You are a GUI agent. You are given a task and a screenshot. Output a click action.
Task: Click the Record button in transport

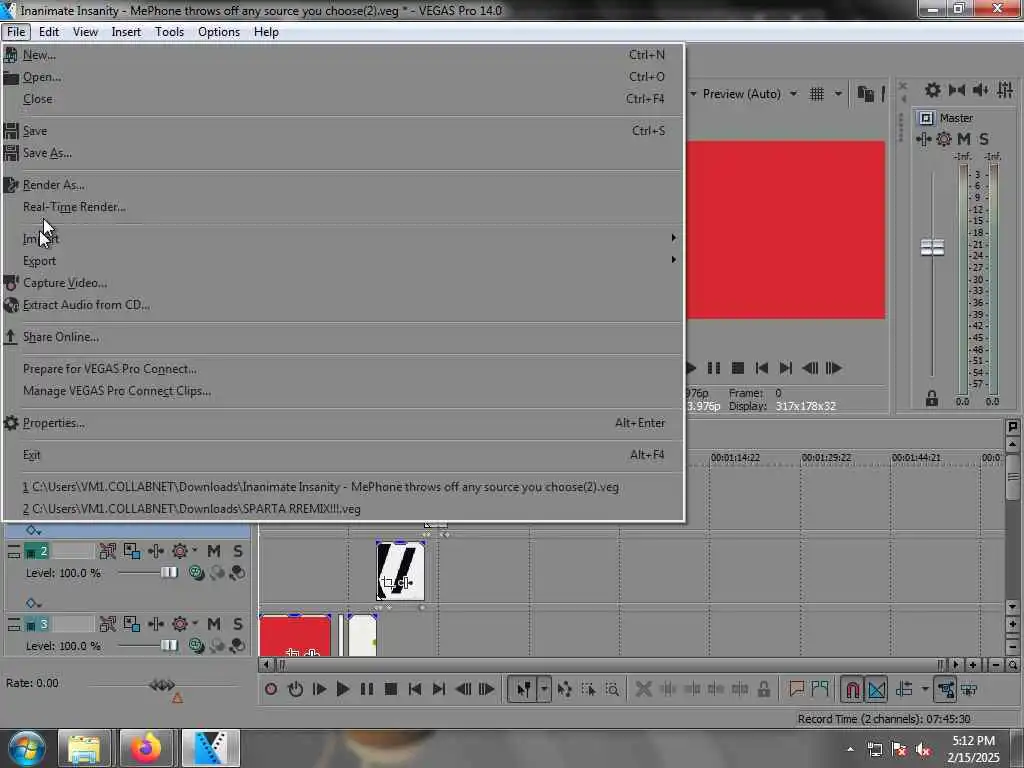(x=271, y=689)
